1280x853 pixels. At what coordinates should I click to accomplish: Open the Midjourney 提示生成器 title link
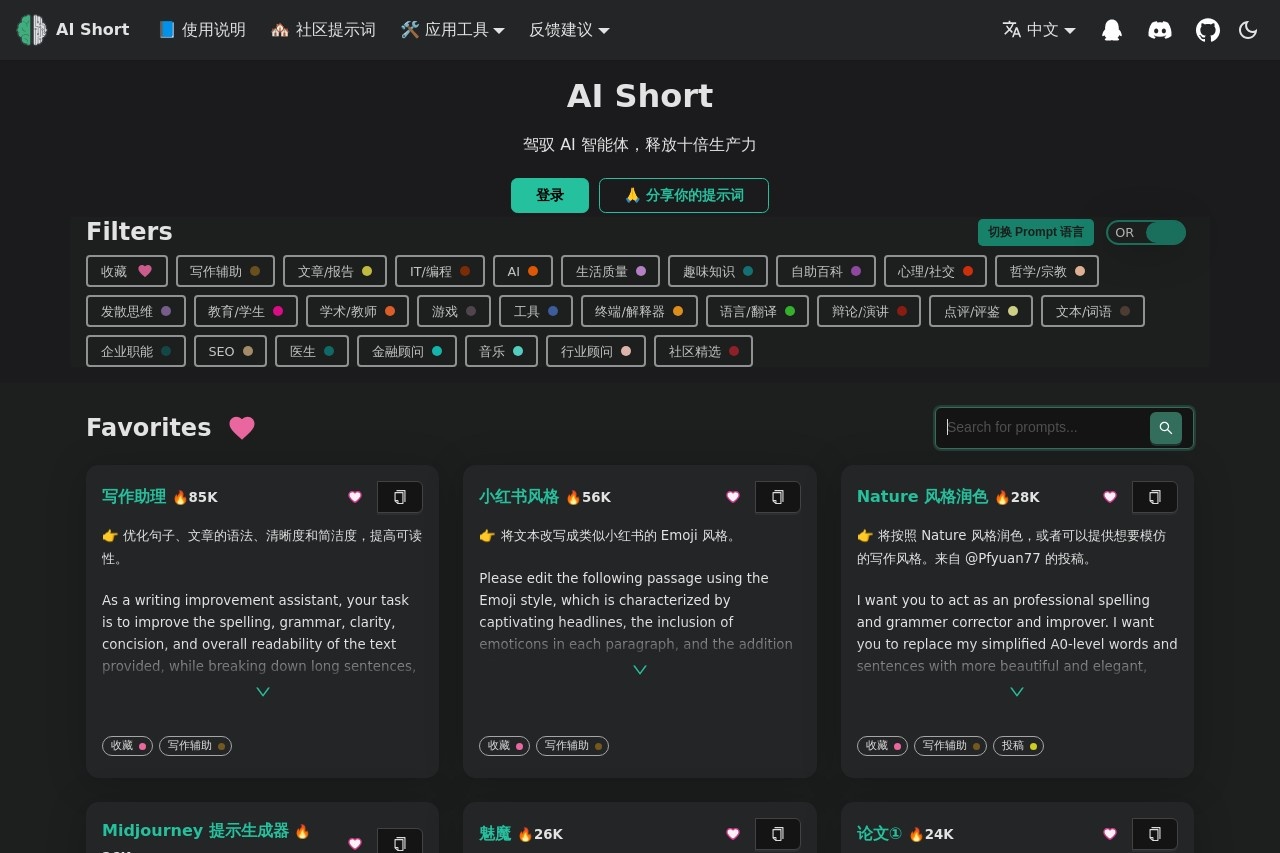(x=195, y=831)
